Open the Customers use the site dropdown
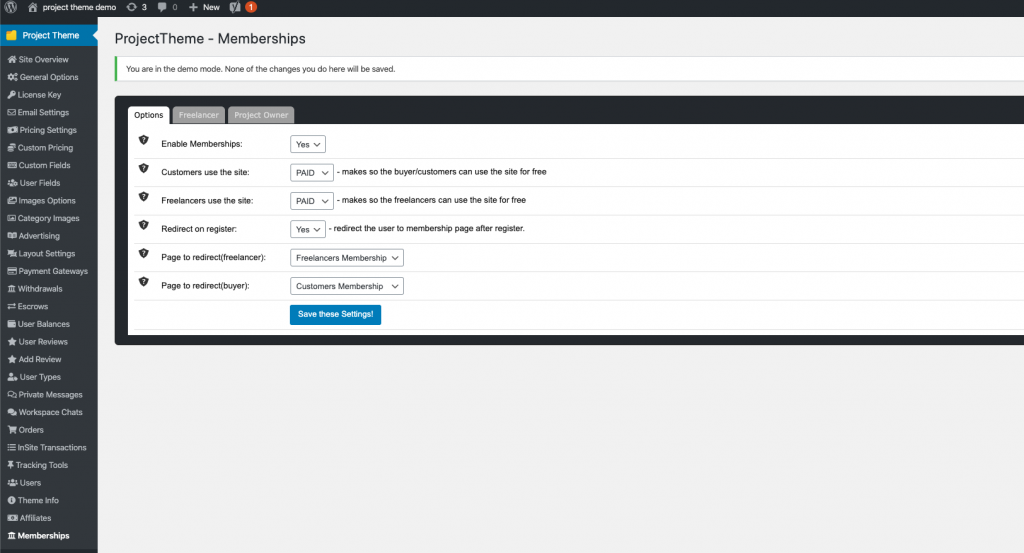 pyautogui.click(x=312, y=172)
